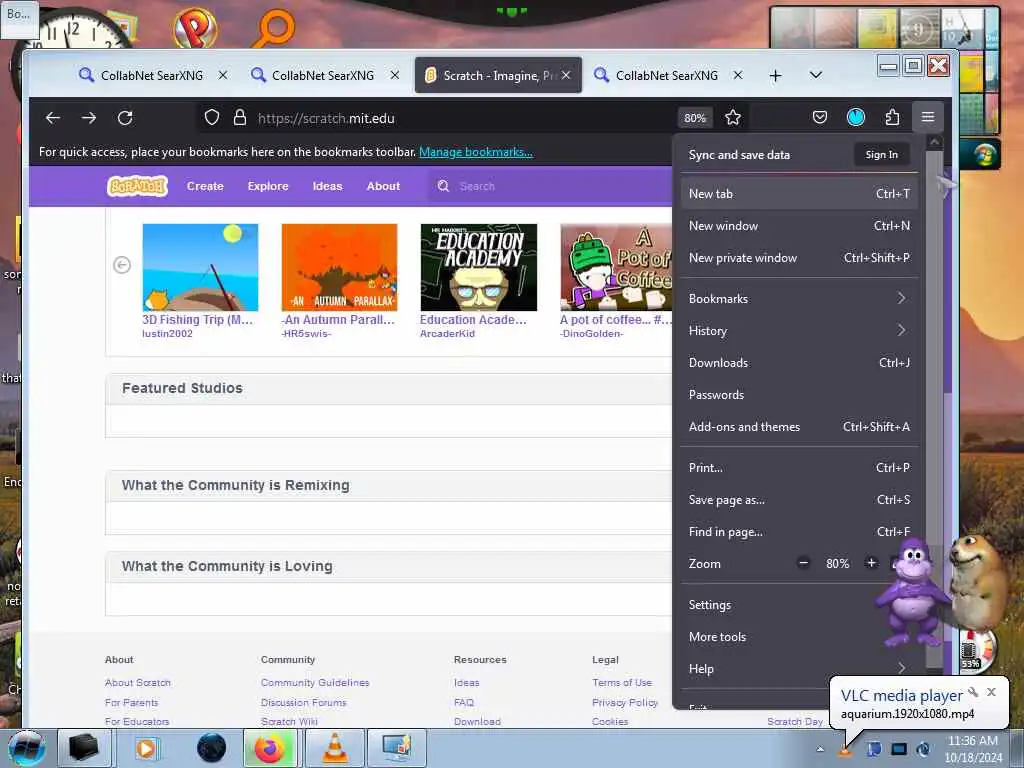Reload the Scratch page
The height and width of the screenshot is (768, 1024).
tap(125, 118)
